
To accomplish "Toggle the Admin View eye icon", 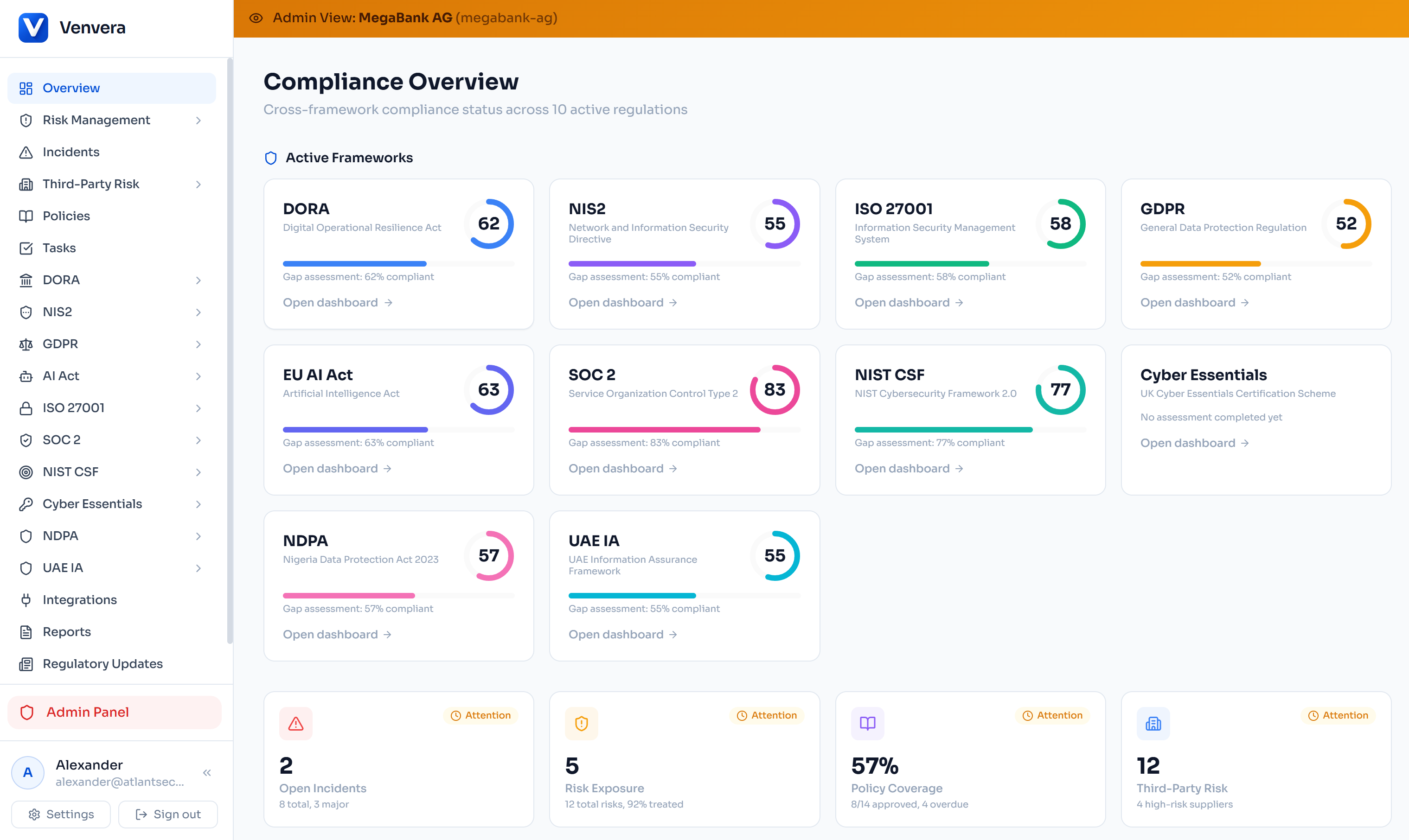I will coord(256,18).
